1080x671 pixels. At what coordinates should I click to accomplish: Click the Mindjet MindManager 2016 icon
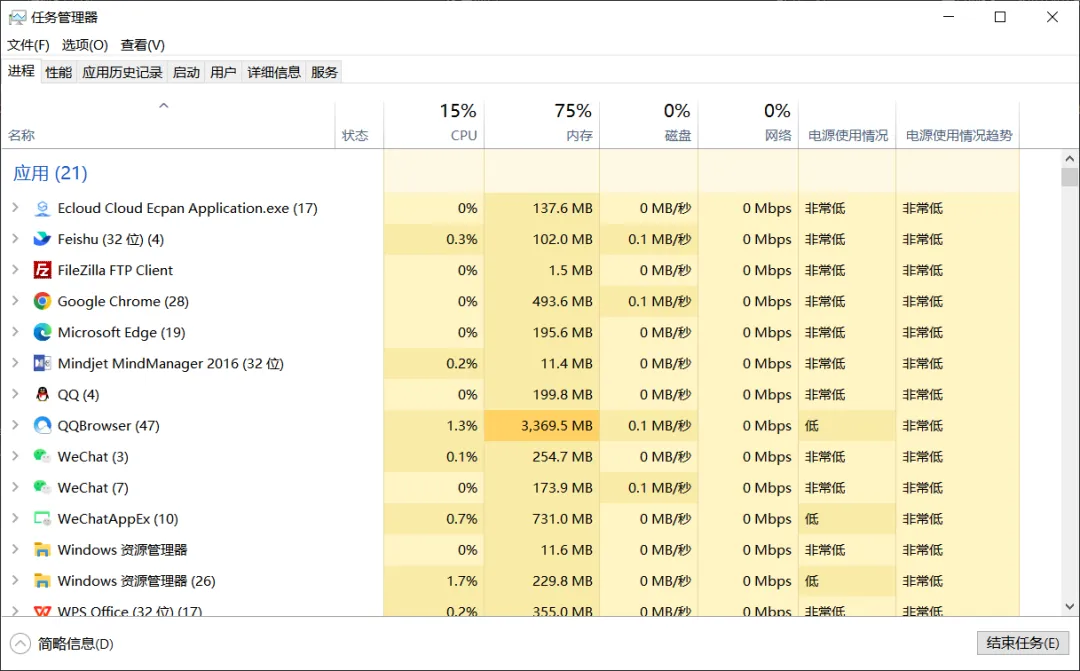[42, 363]
